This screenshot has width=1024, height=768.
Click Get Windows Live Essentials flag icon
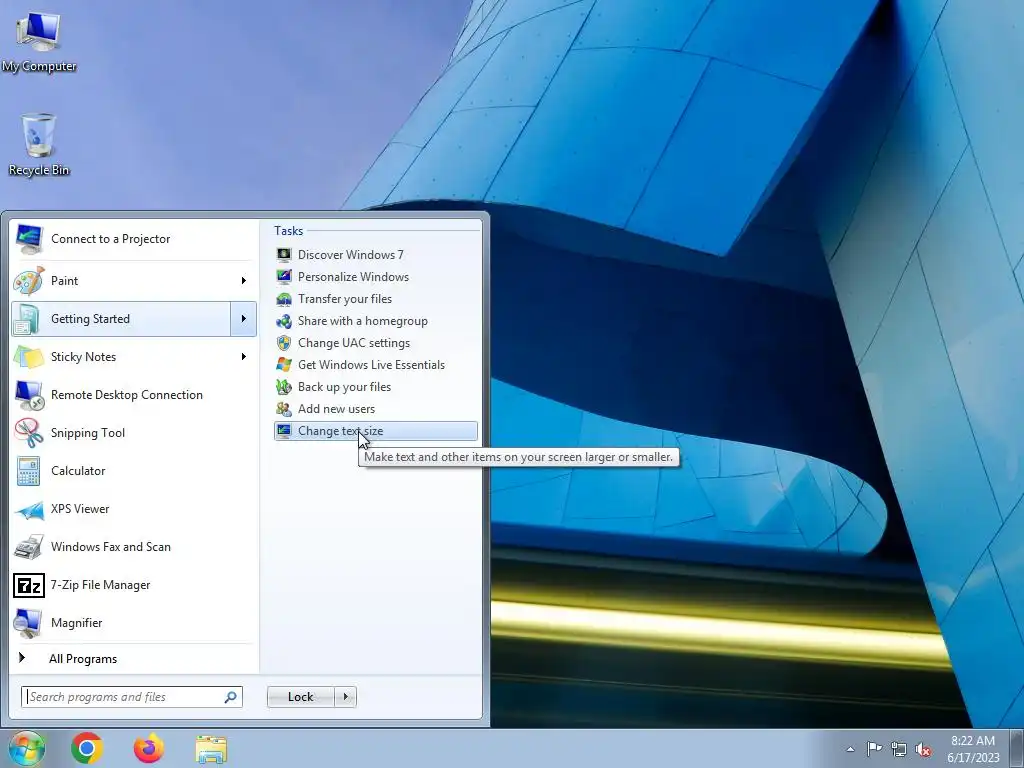click(x=283, y=365)
